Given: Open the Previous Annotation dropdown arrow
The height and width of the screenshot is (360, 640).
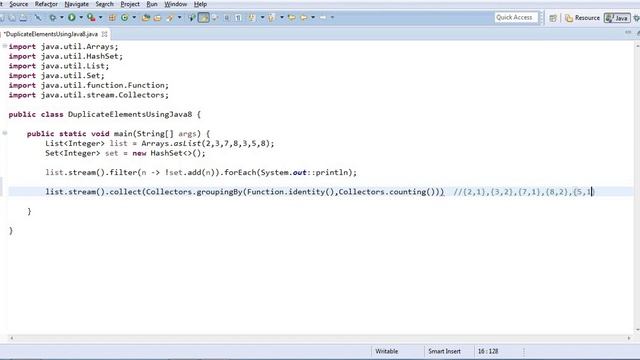Looking at the screenshot, I should pos(282,18).
